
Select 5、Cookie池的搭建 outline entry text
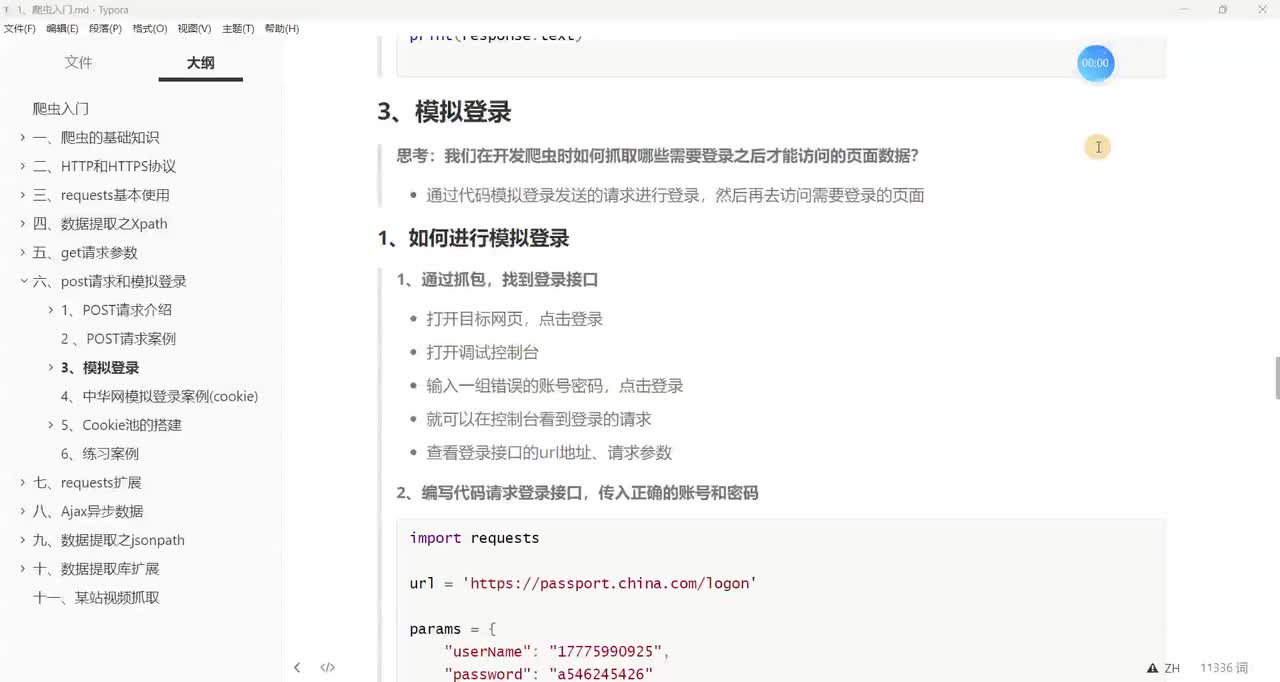[121, 425]
